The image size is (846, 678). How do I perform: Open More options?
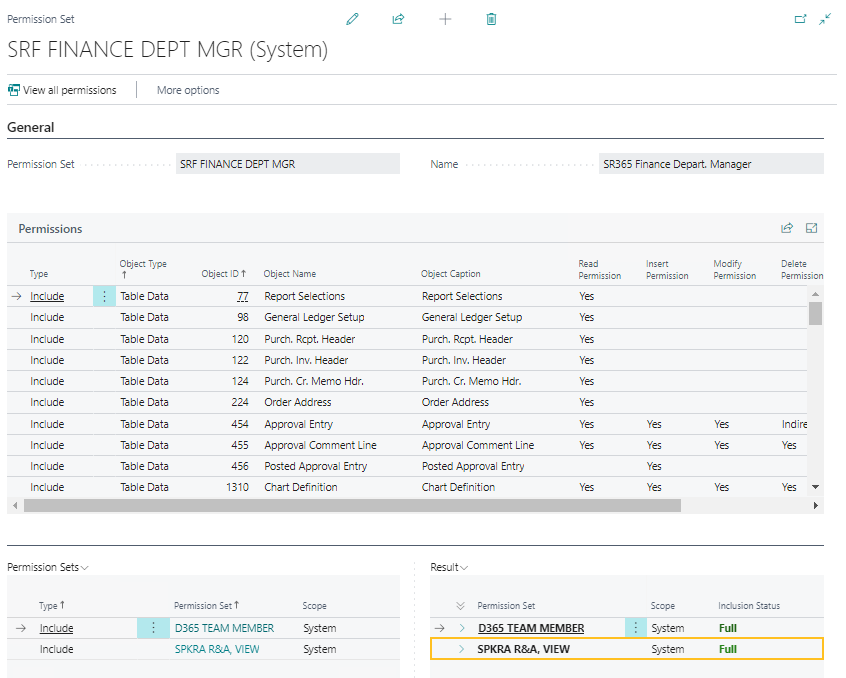tap(187, 89)
